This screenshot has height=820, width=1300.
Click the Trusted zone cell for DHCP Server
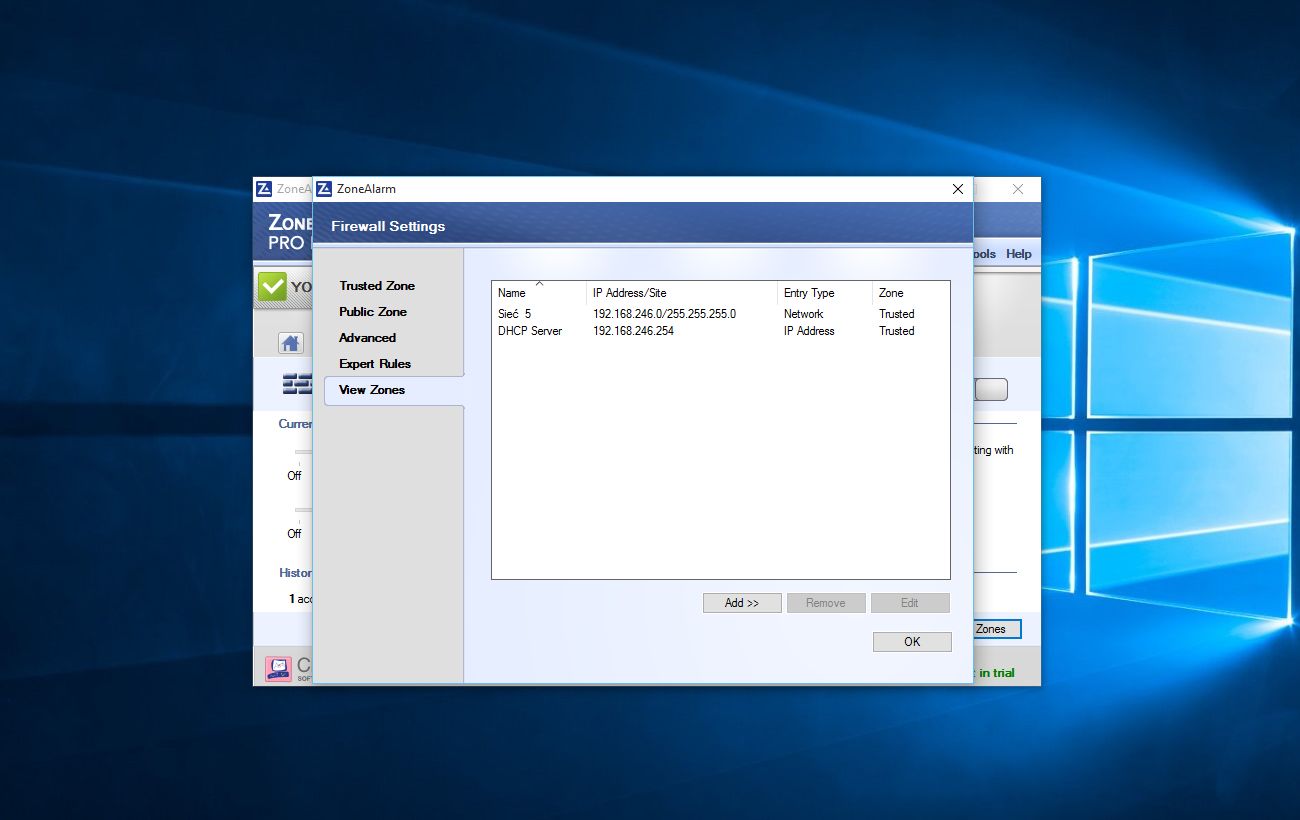point(897,331)
